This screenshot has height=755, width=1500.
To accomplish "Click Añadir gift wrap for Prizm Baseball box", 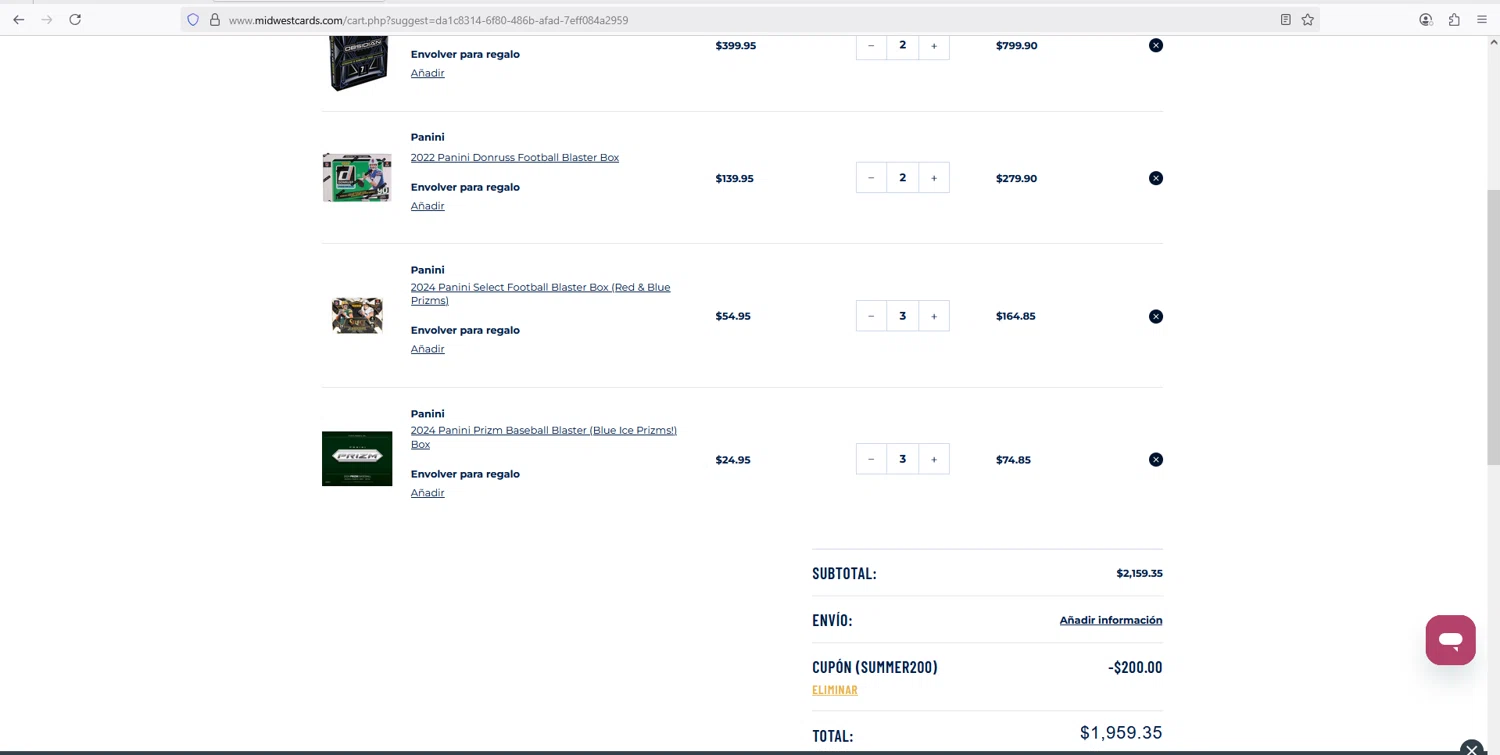I will click(x=427, y=493).
